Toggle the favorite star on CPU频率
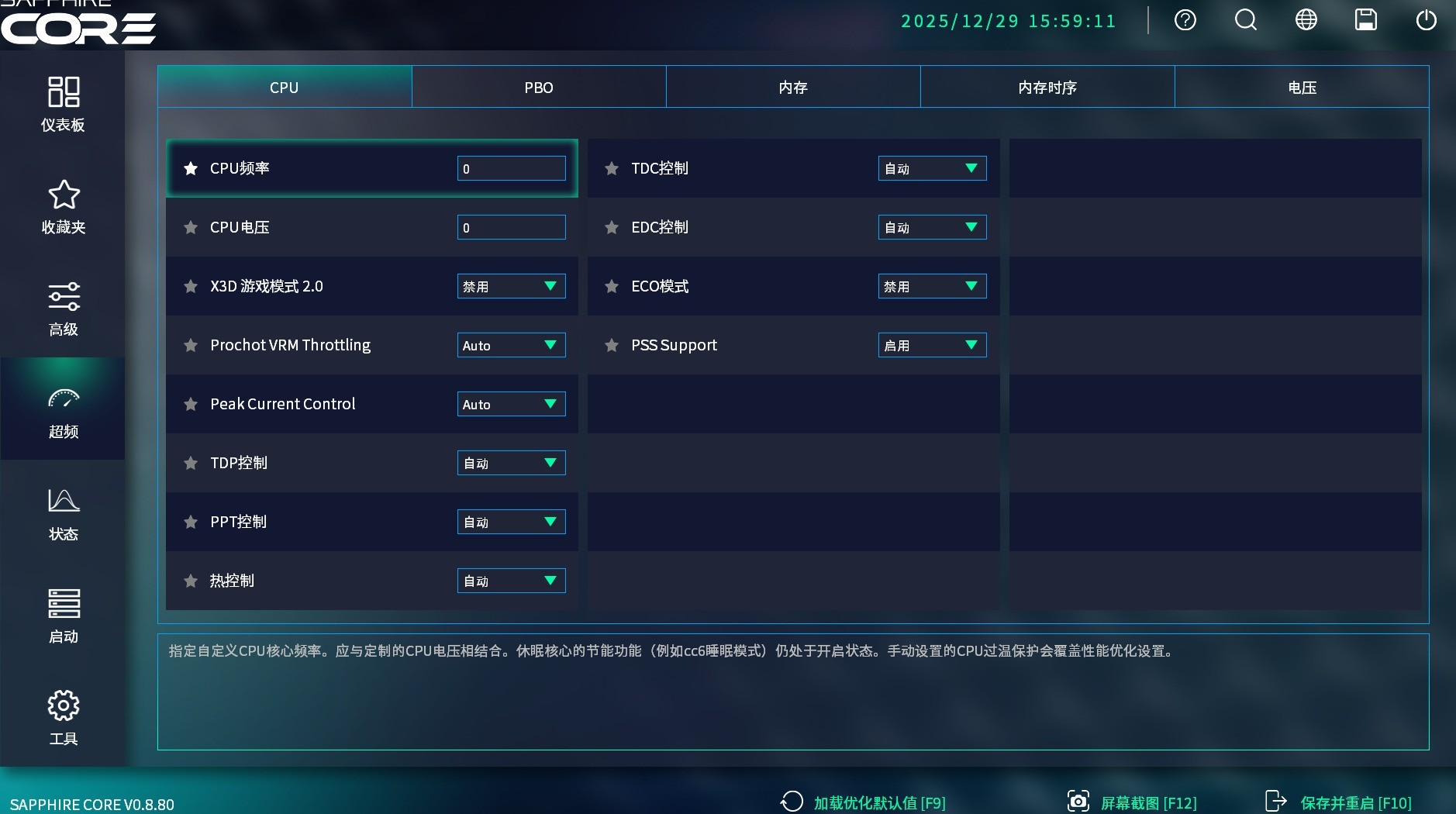 click(191, 168)
